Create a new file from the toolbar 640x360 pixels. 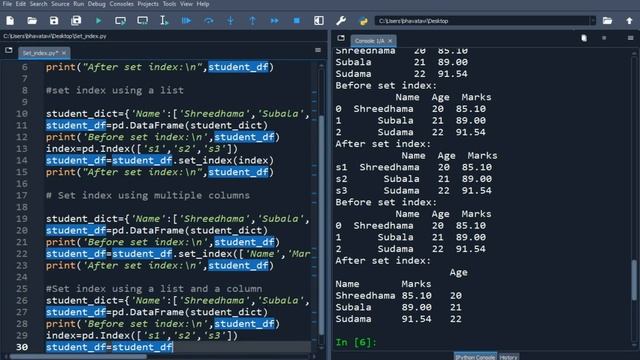(x=10, y=21)
